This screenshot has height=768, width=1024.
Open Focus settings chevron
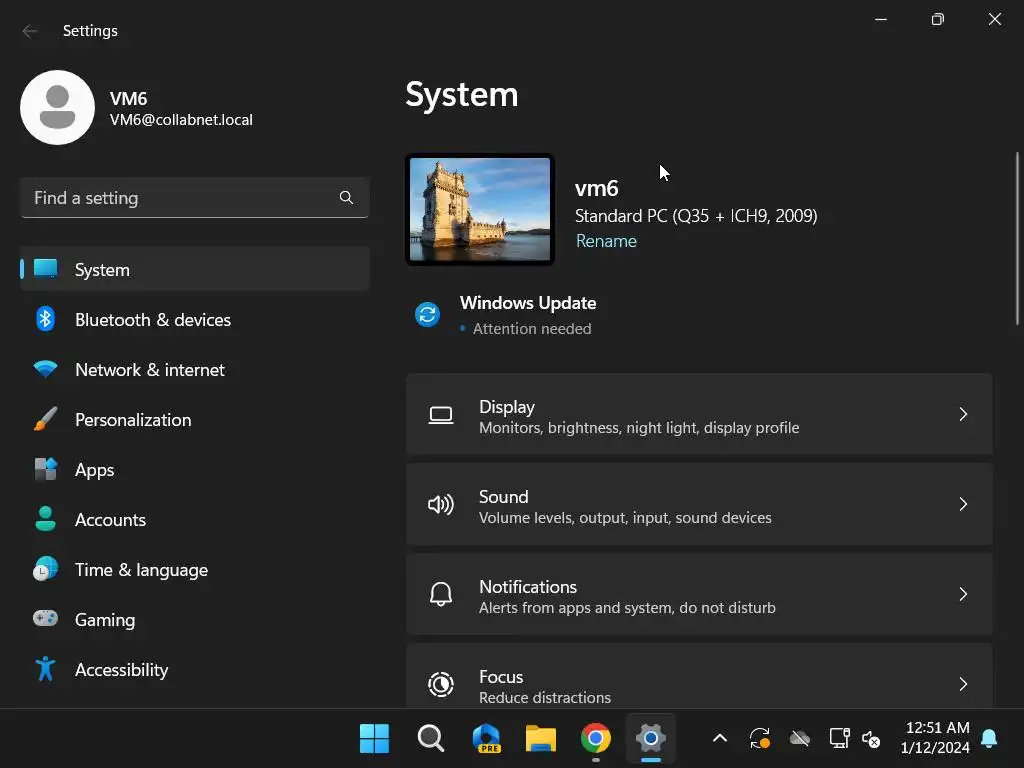pyautogui.click(x=963, y=684)
